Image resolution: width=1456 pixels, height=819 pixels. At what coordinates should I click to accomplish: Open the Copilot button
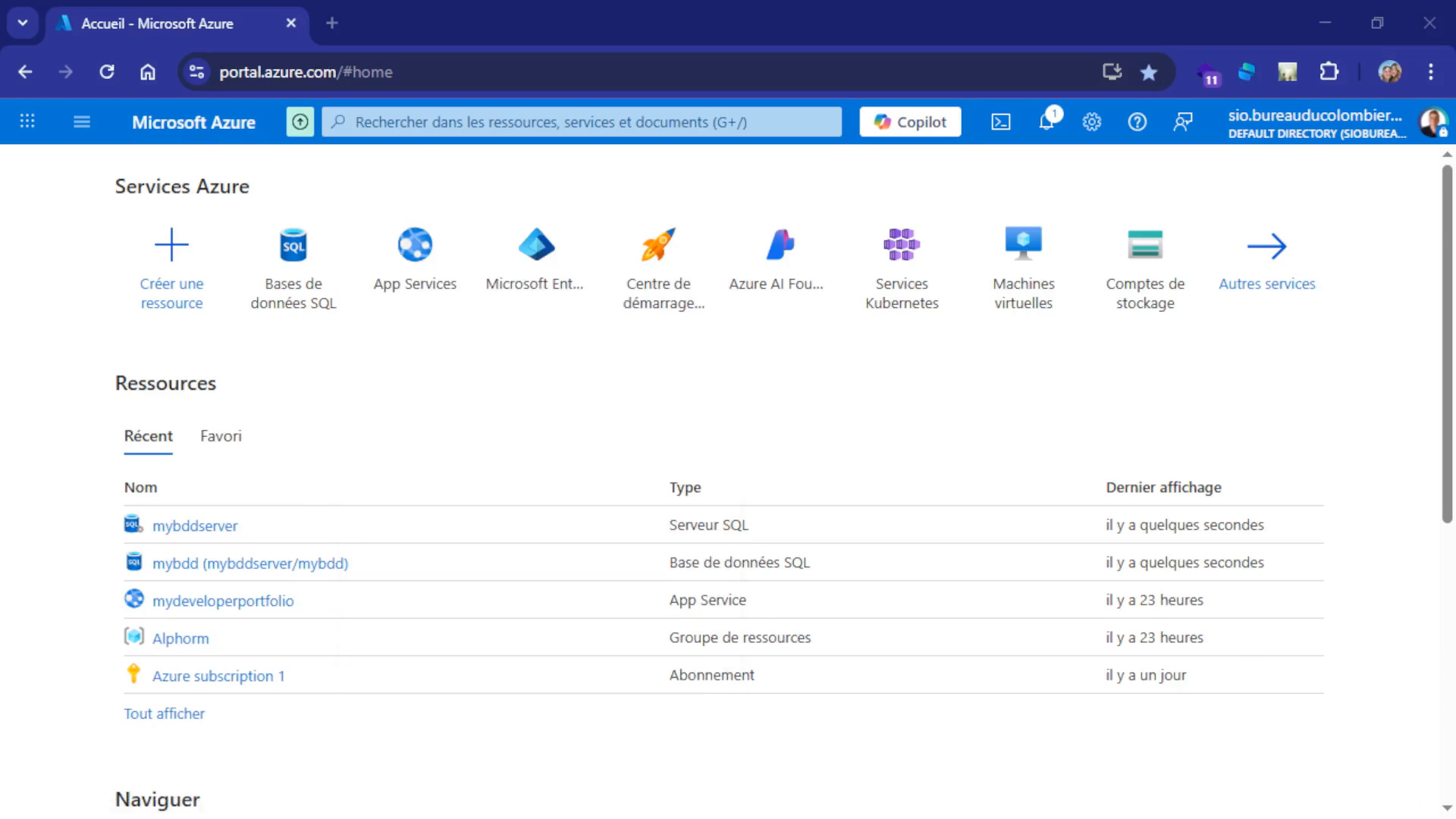pyautogui.click(x=909, y=121)
